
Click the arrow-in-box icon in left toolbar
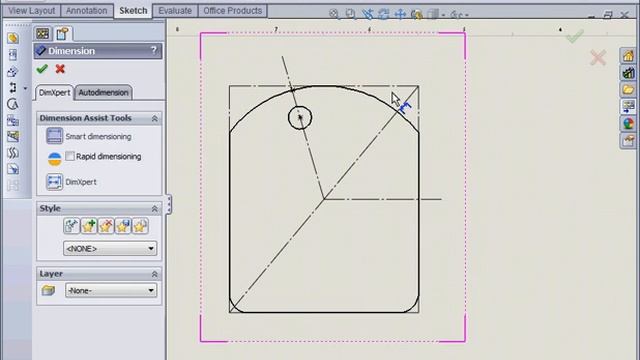13,169
